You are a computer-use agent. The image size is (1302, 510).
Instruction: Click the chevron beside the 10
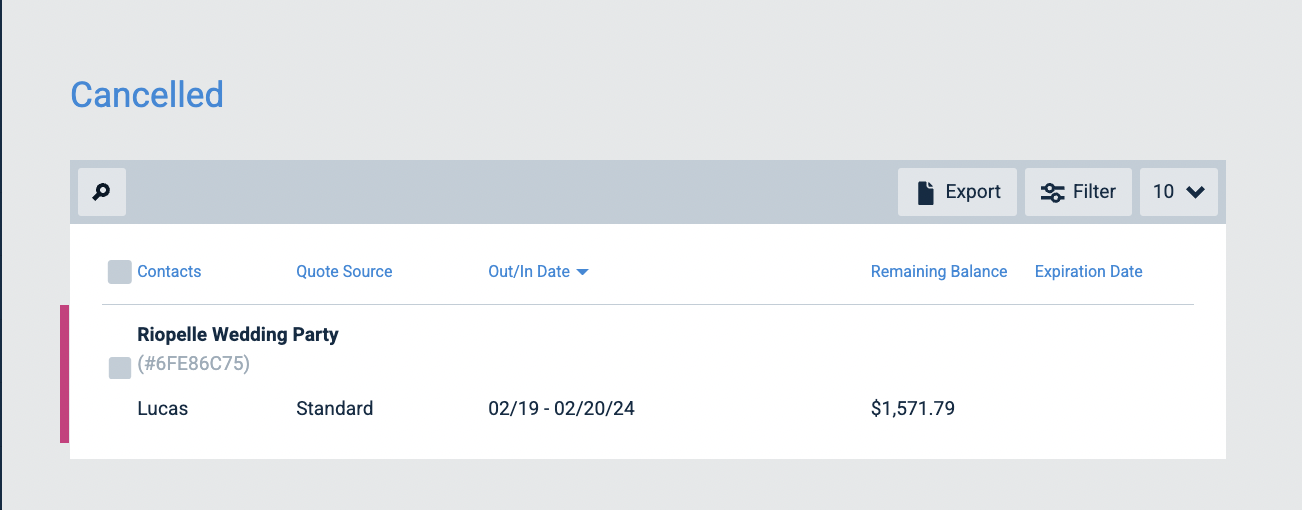(1195, 192)
